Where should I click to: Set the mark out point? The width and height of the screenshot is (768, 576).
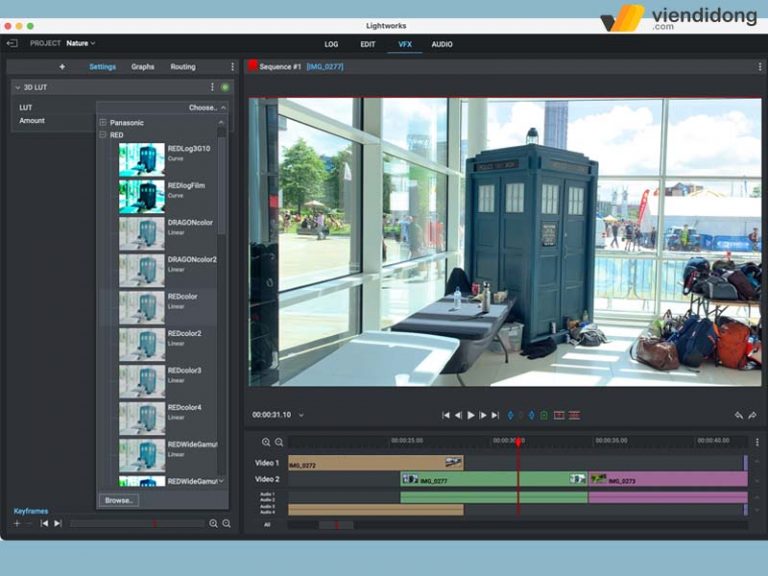[531, 415]
